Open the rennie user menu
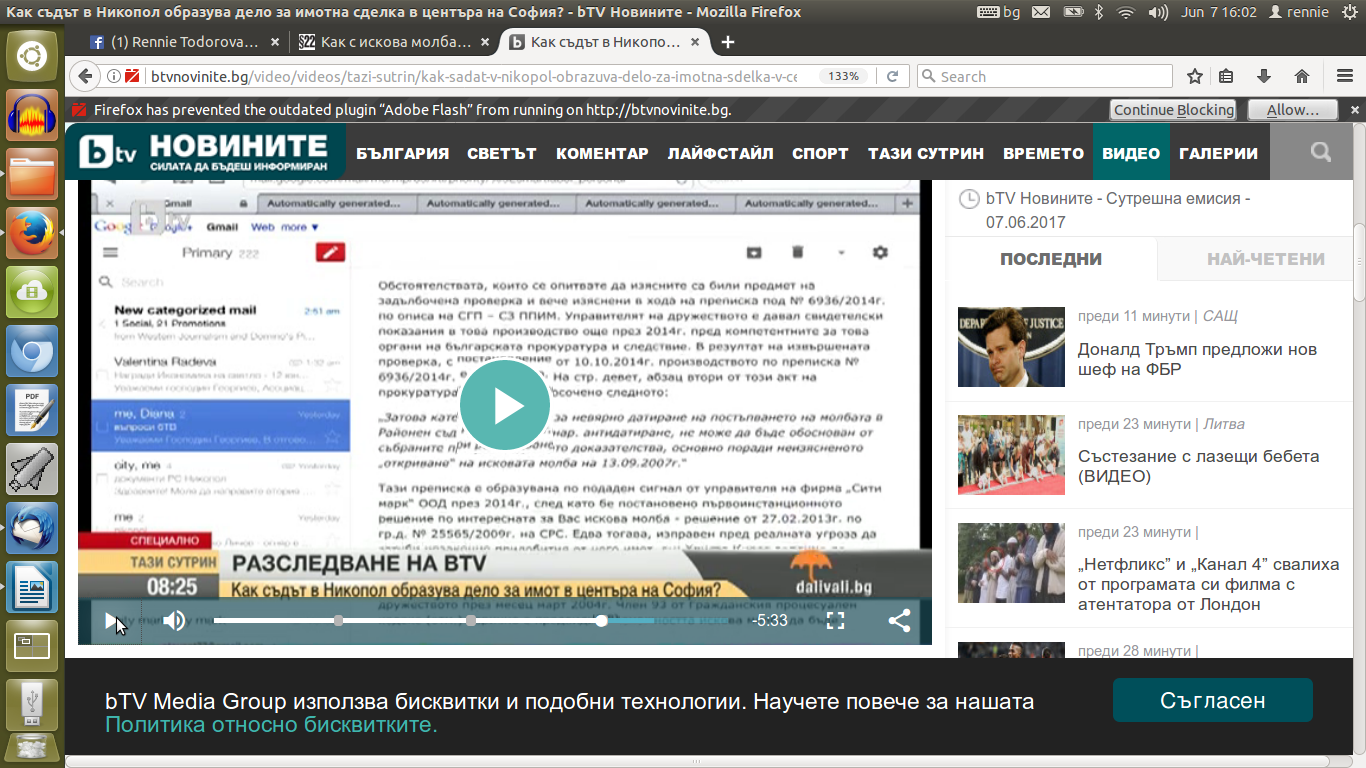Viewport: 1366px width, 768px height. tap(1298, 12)
